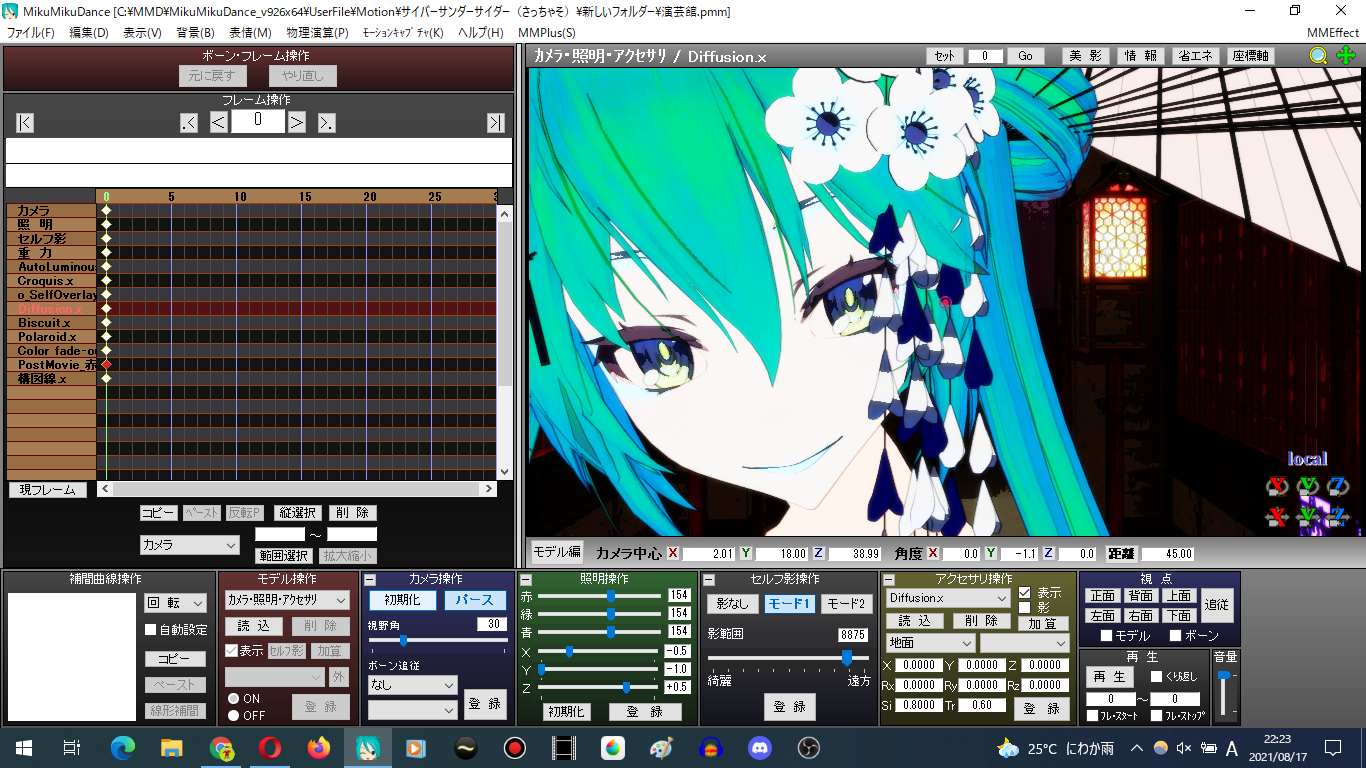The image size is (1366, 768).
Task: Click the blue Z-axis rotation gizmo icon
Action: point(1338,486)
